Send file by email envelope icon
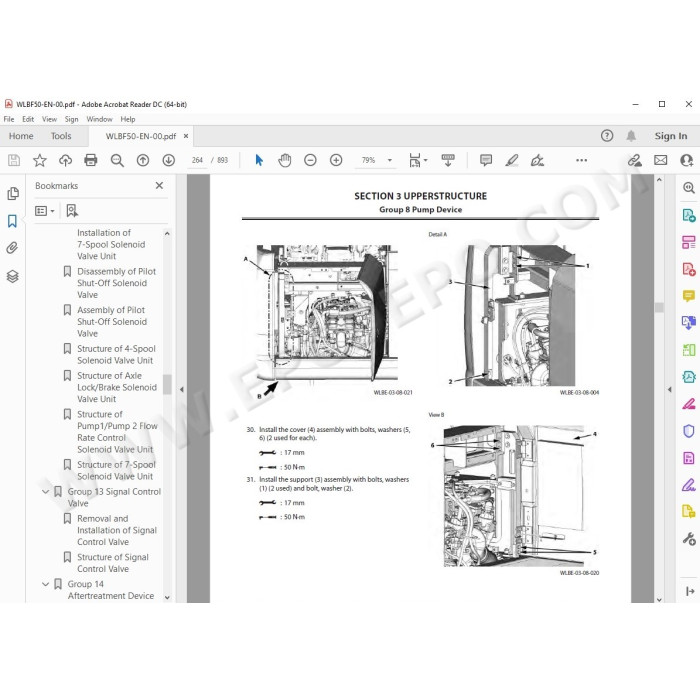Viewport: 700px width, 700px height. 660,160
